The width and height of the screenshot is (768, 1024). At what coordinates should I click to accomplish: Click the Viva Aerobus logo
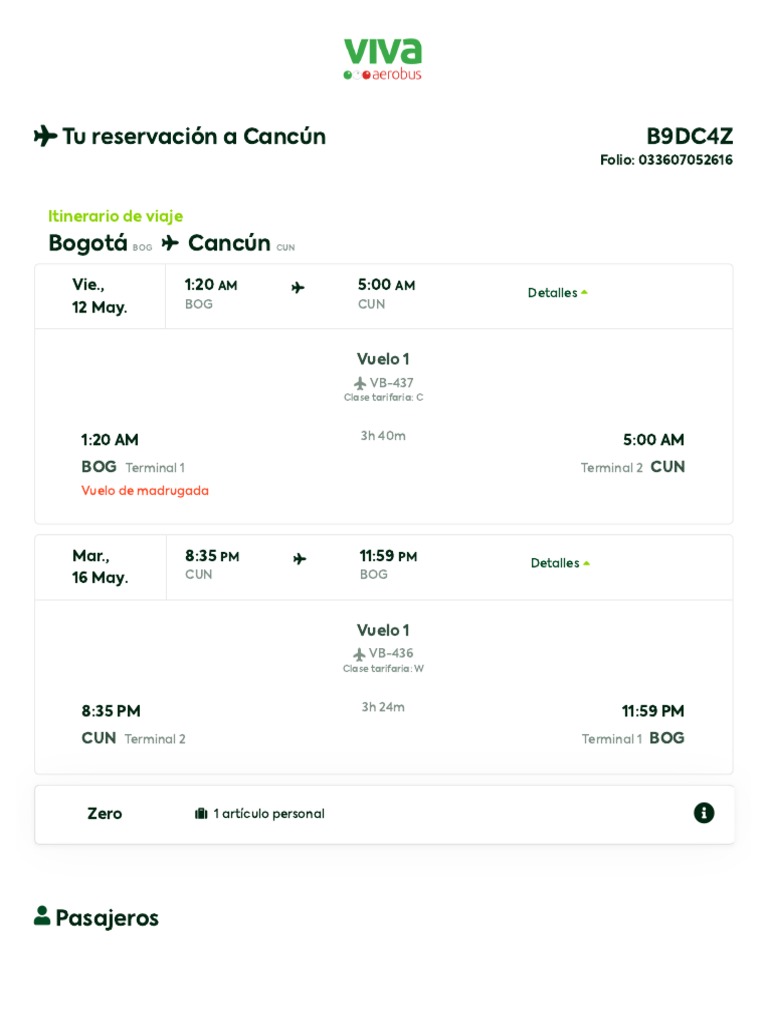[383, 59]
